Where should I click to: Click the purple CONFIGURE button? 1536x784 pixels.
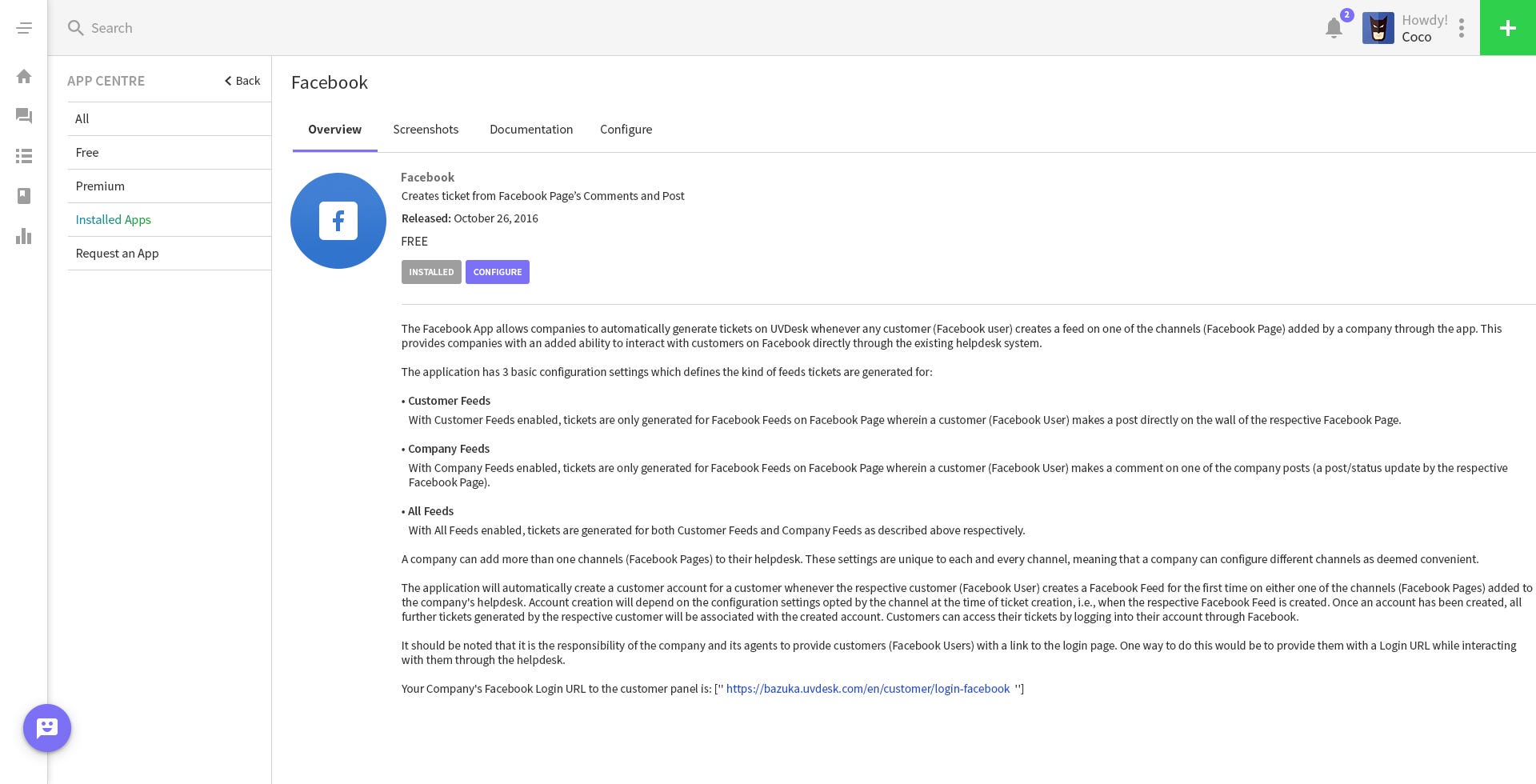click(498, 272)
